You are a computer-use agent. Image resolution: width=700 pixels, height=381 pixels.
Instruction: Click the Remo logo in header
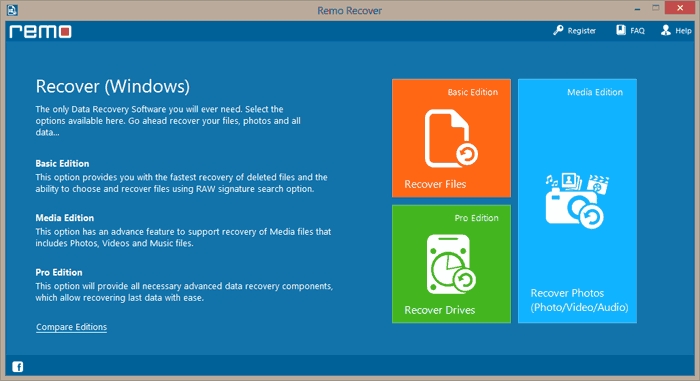[40, 31]
